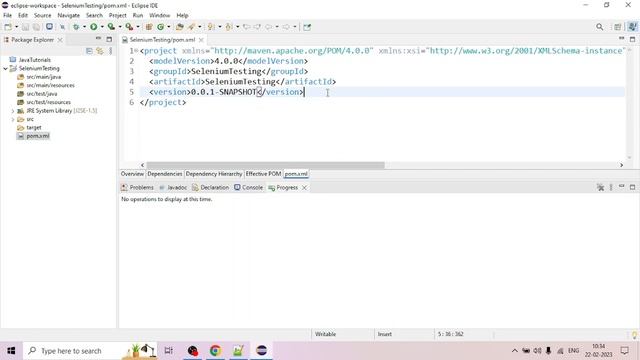Screen dimensions: 640x360
Task: Place cursor on the groupId line
Action: 229,71
